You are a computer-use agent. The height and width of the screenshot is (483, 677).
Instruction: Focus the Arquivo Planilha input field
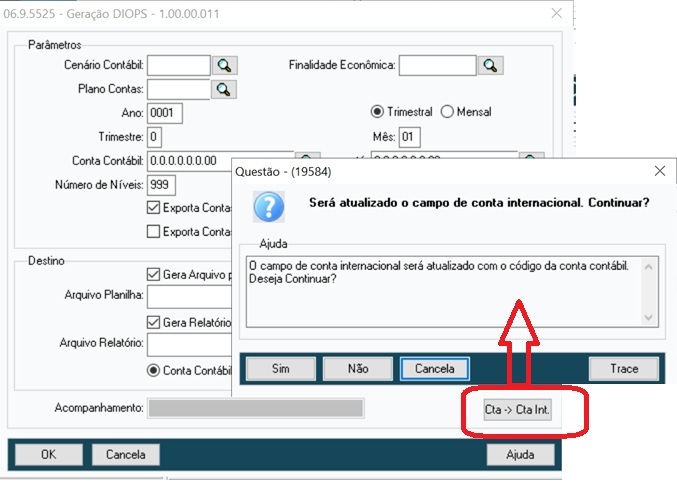click(190, 297)
